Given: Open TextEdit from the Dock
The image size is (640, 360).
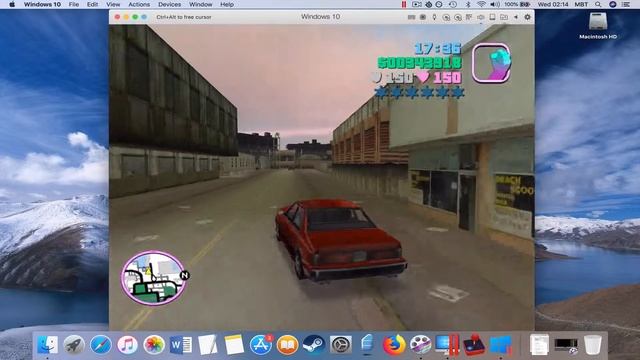Looking at the screenshot, I should point(207,345).
